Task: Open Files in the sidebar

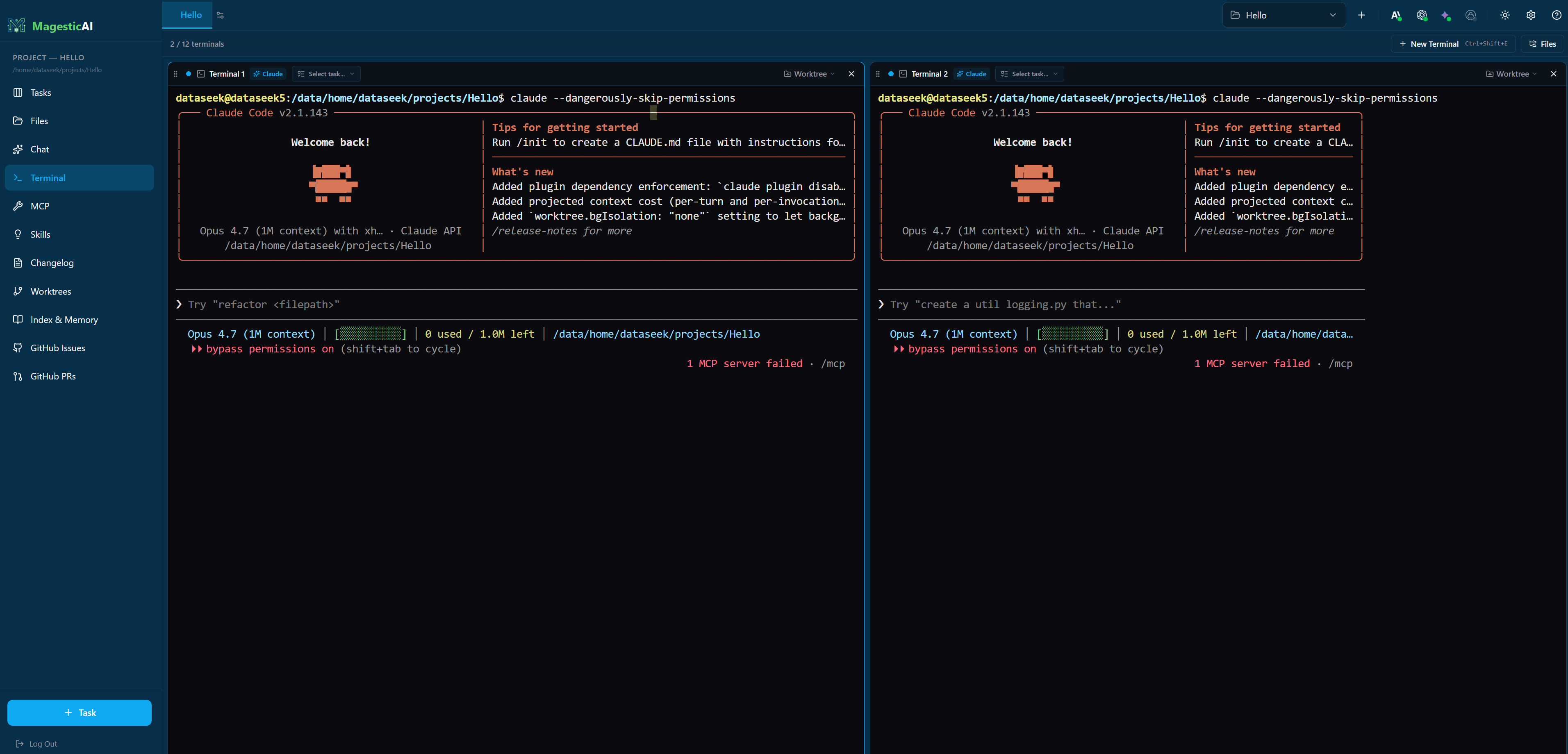Action: 79,120
